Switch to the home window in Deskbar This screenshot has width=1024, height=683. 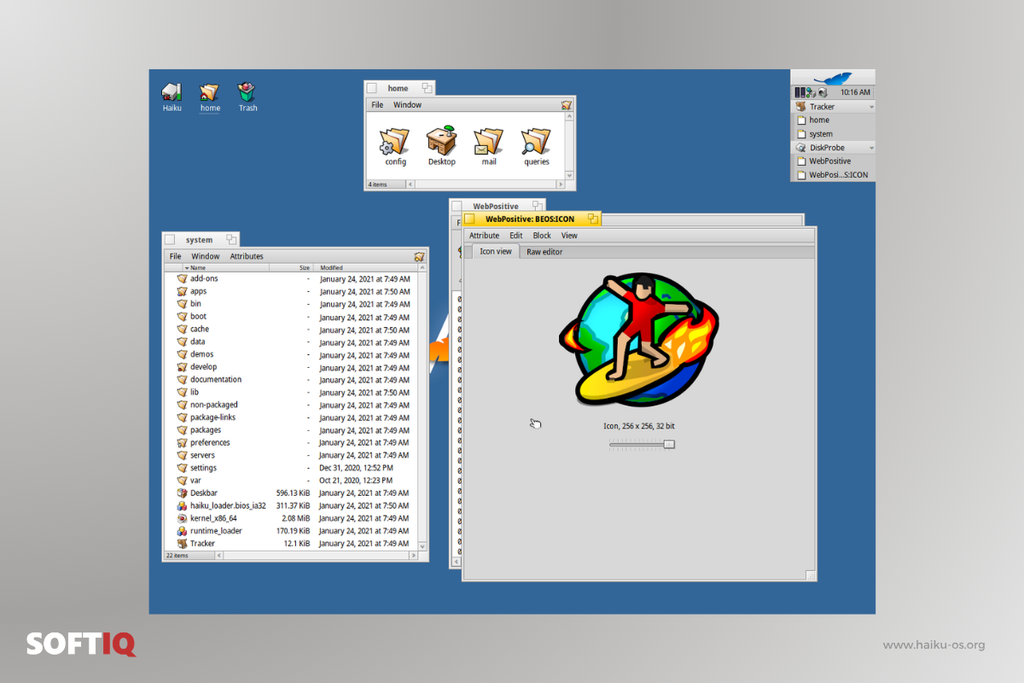833,120
